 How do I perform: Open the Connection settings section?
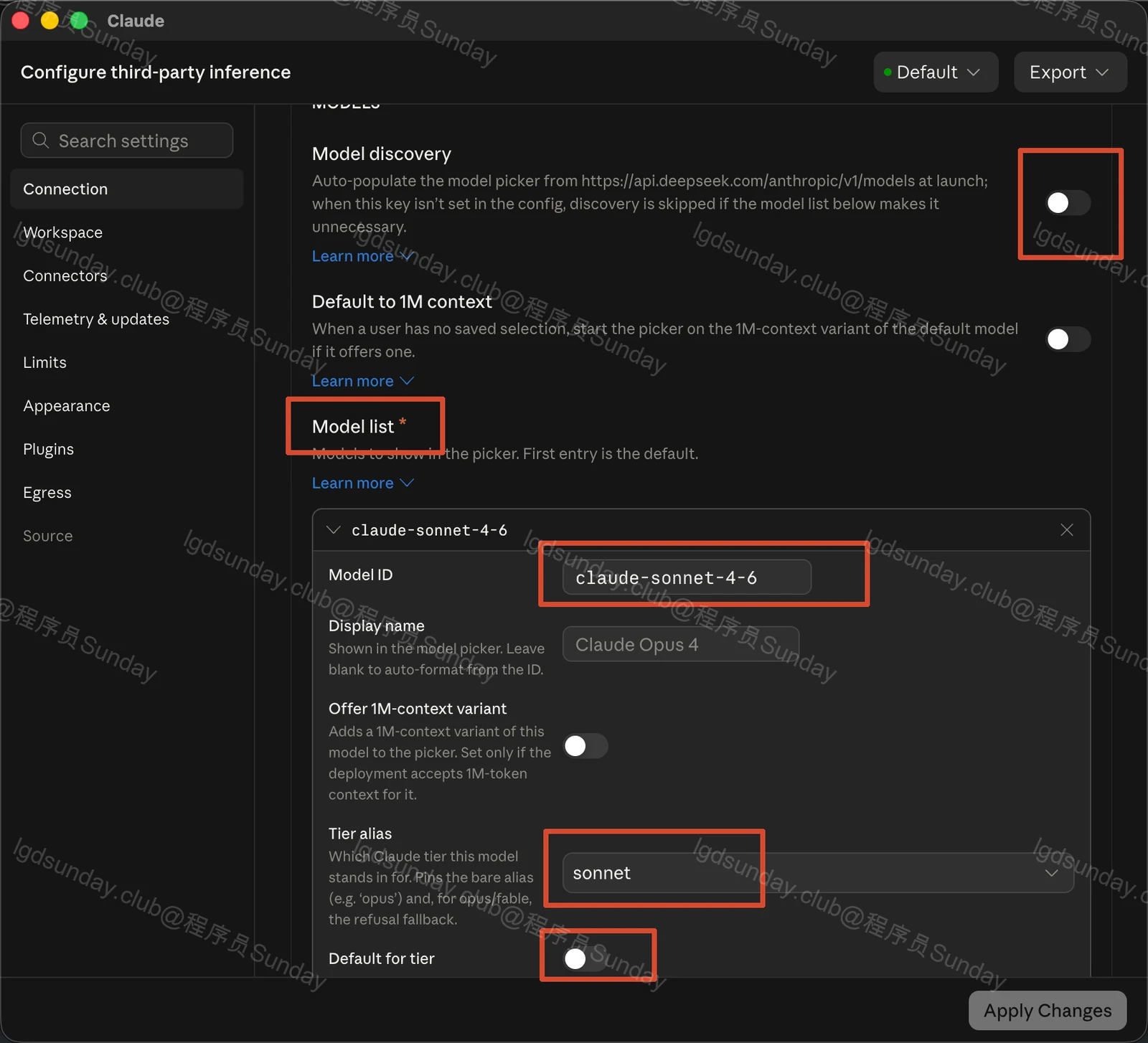[x=127, y=189]
